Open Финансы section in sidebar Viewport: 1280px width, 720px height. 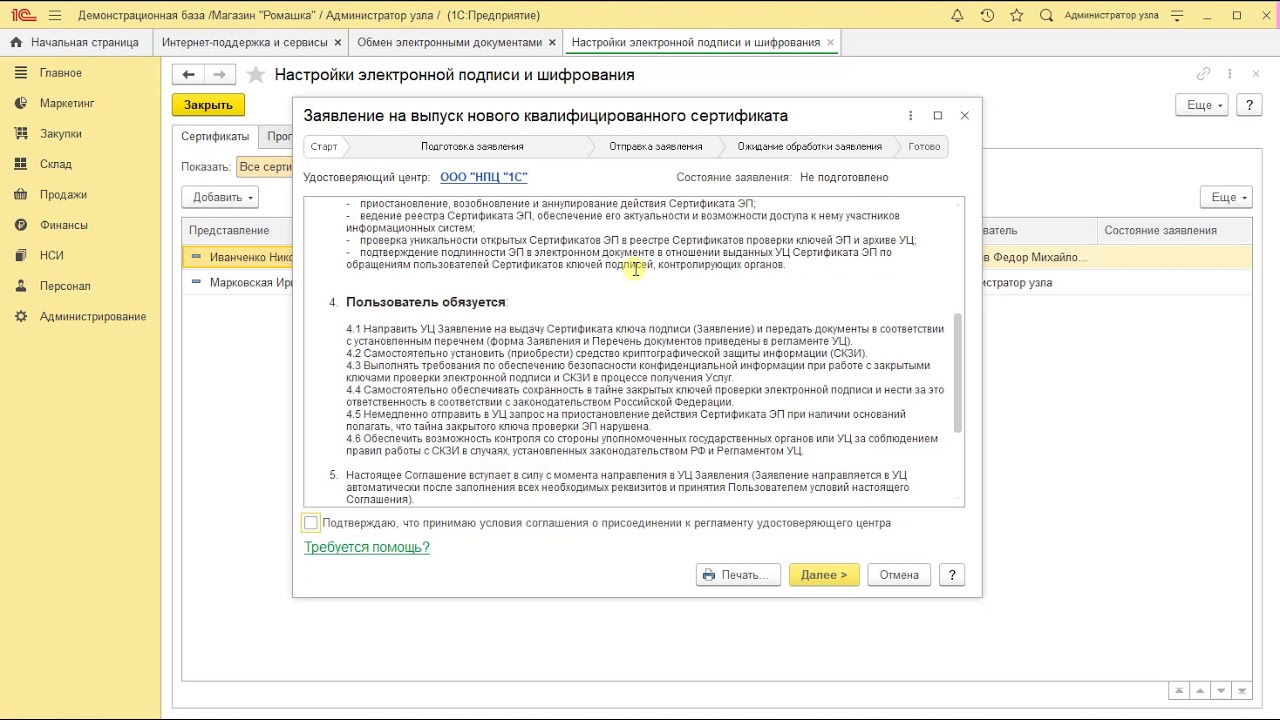point(64,225)
